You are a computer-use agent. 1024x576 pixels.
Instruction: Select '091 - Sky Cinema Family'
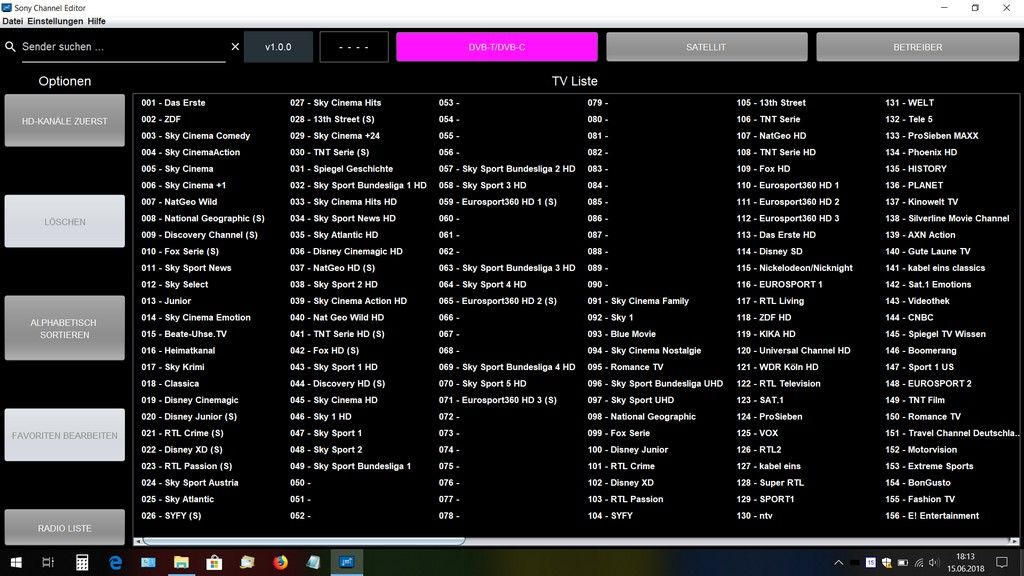tap(638, 300)
